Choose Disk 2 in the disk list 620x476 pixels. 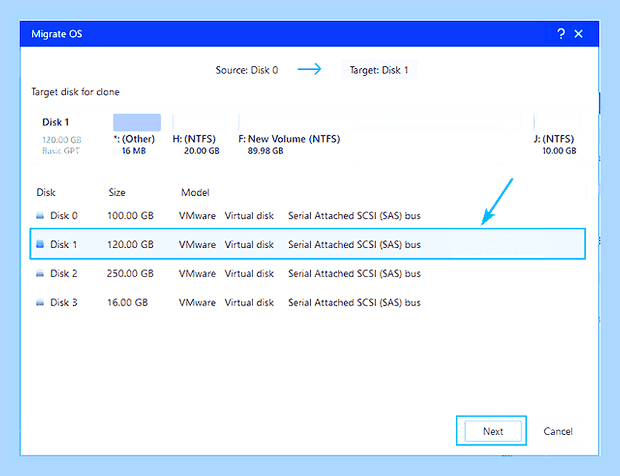[308, 273]
